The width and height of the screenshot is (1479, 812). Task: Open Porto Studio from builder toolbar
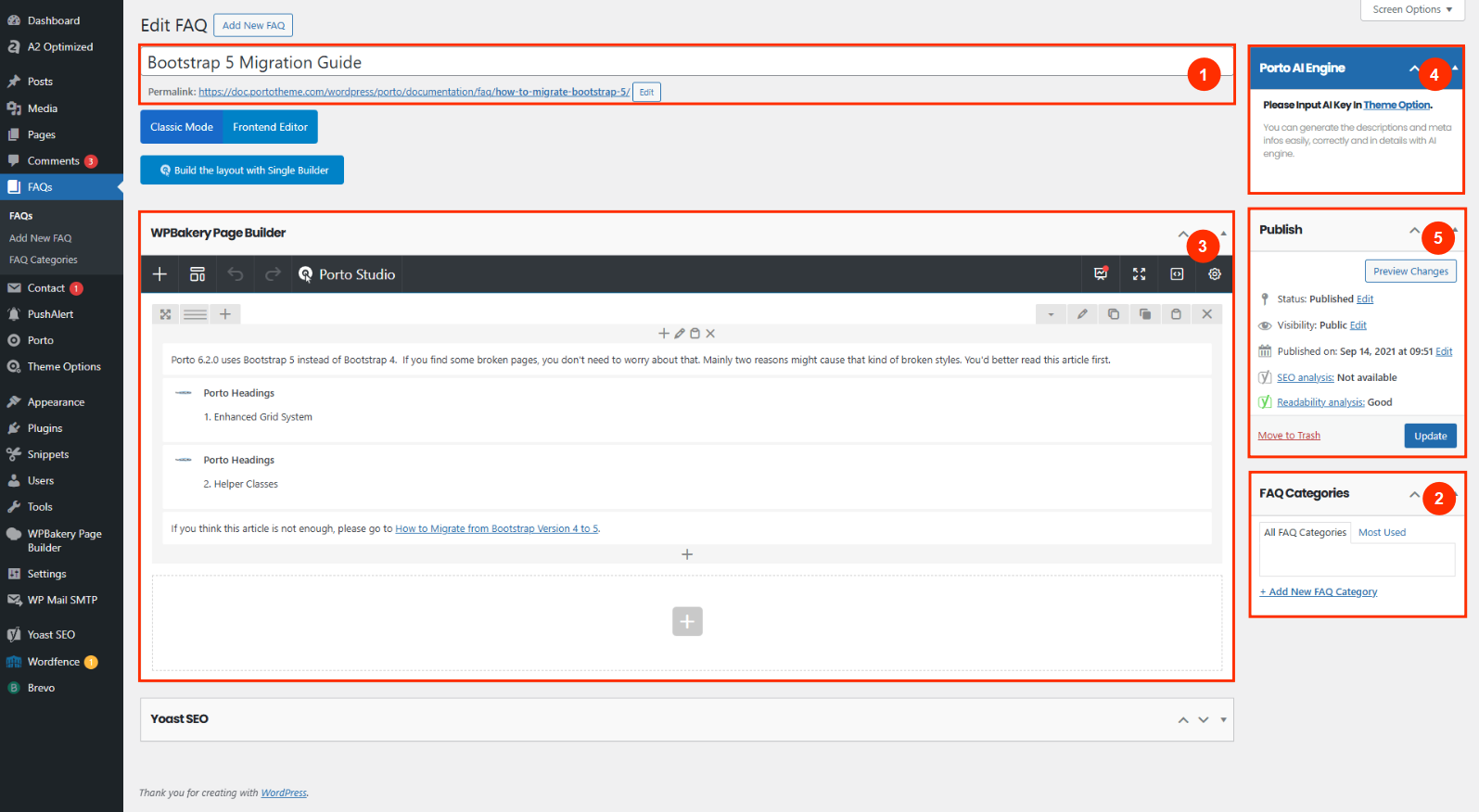[347, 274]
